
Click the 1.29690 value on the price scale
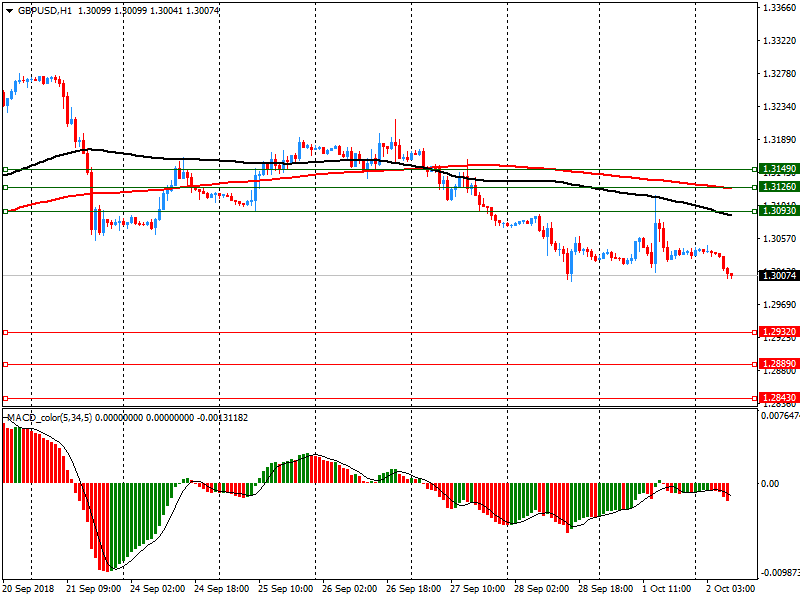point(778,305)
